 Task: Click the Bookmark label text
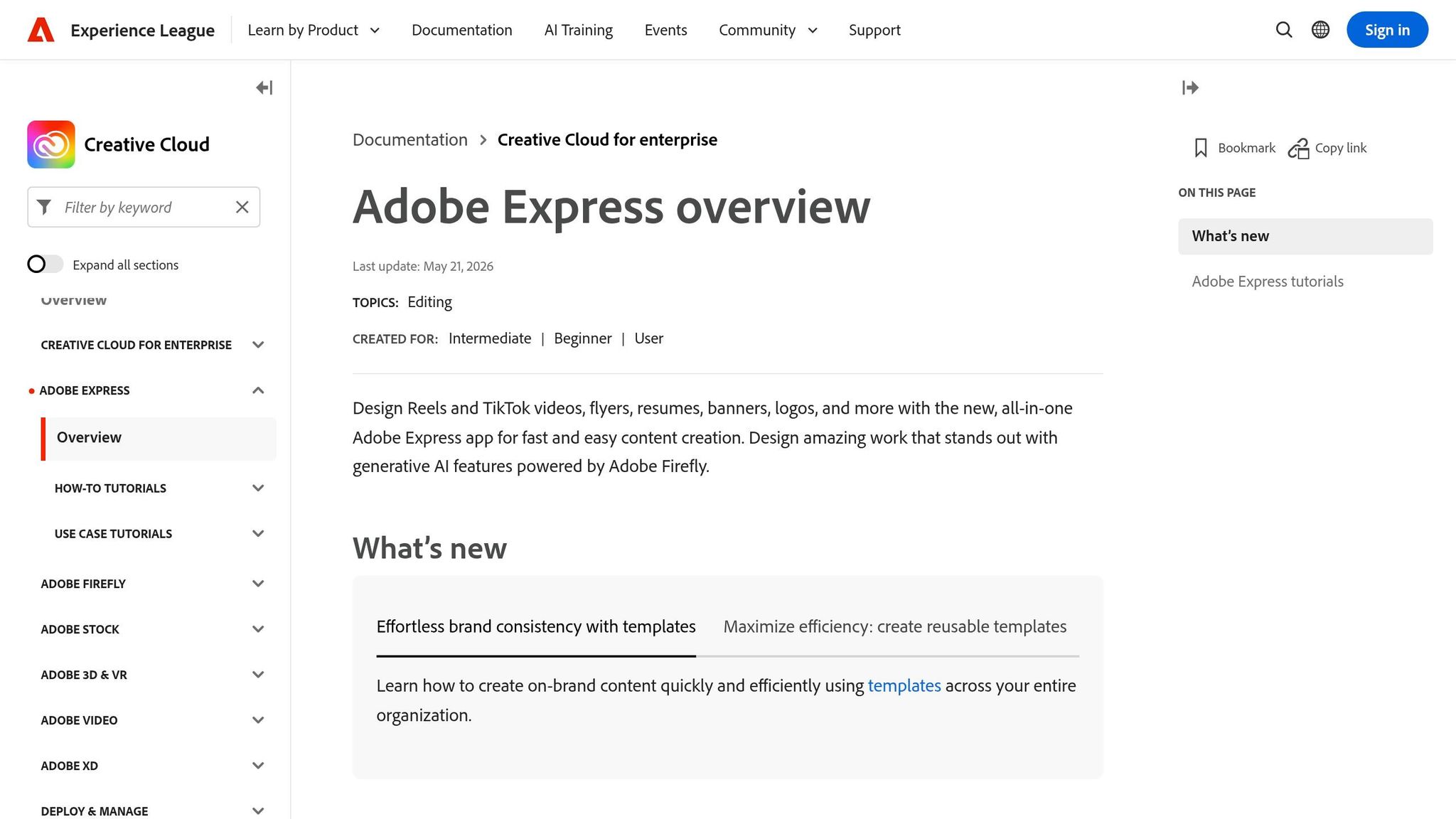tap(1246, 148)
